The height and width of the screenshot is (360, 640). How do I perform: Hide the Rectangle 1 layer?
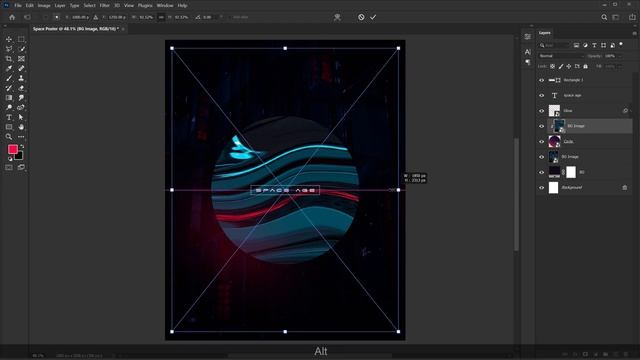[542, 80]
